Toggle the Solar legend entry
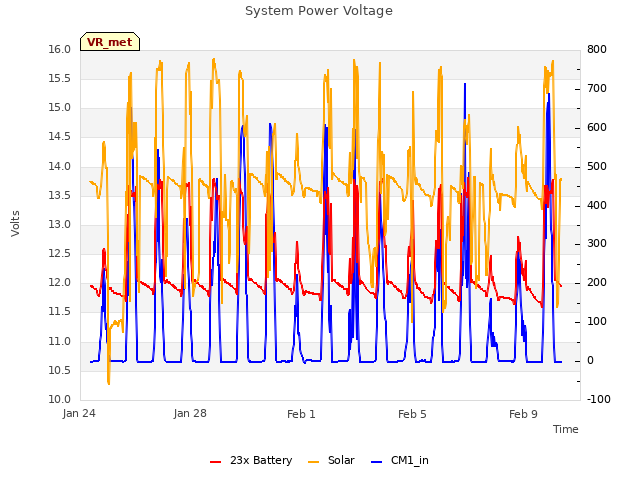Viewport: 640px width, 480px height. coord(331,460)
